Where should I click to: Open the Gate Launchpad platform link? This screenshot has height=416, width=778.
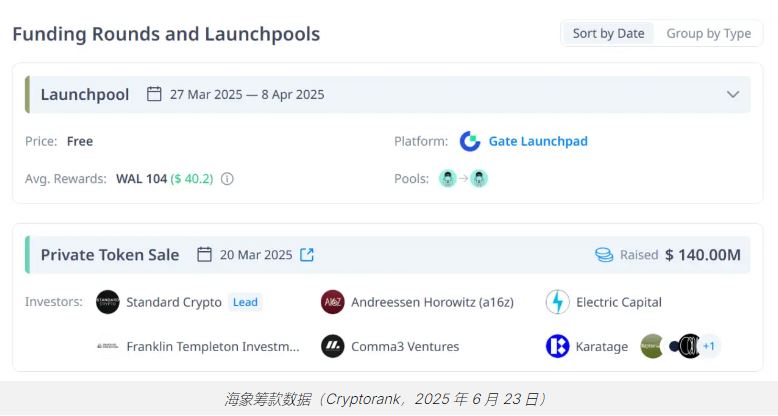(x=538, y=141)
